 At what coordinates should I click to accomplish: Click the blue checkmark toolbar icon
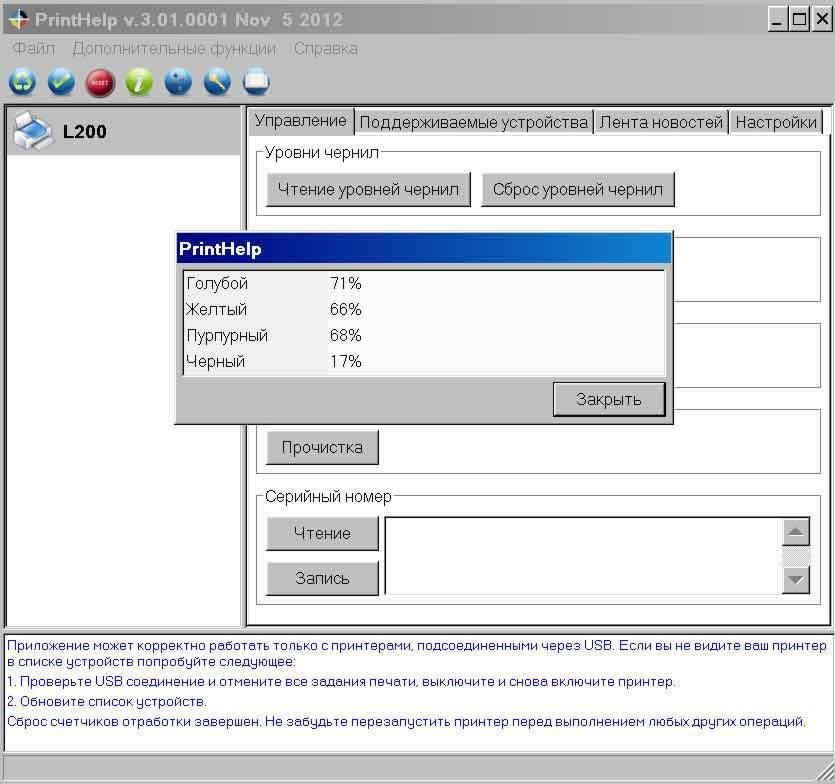pos(61,83)
